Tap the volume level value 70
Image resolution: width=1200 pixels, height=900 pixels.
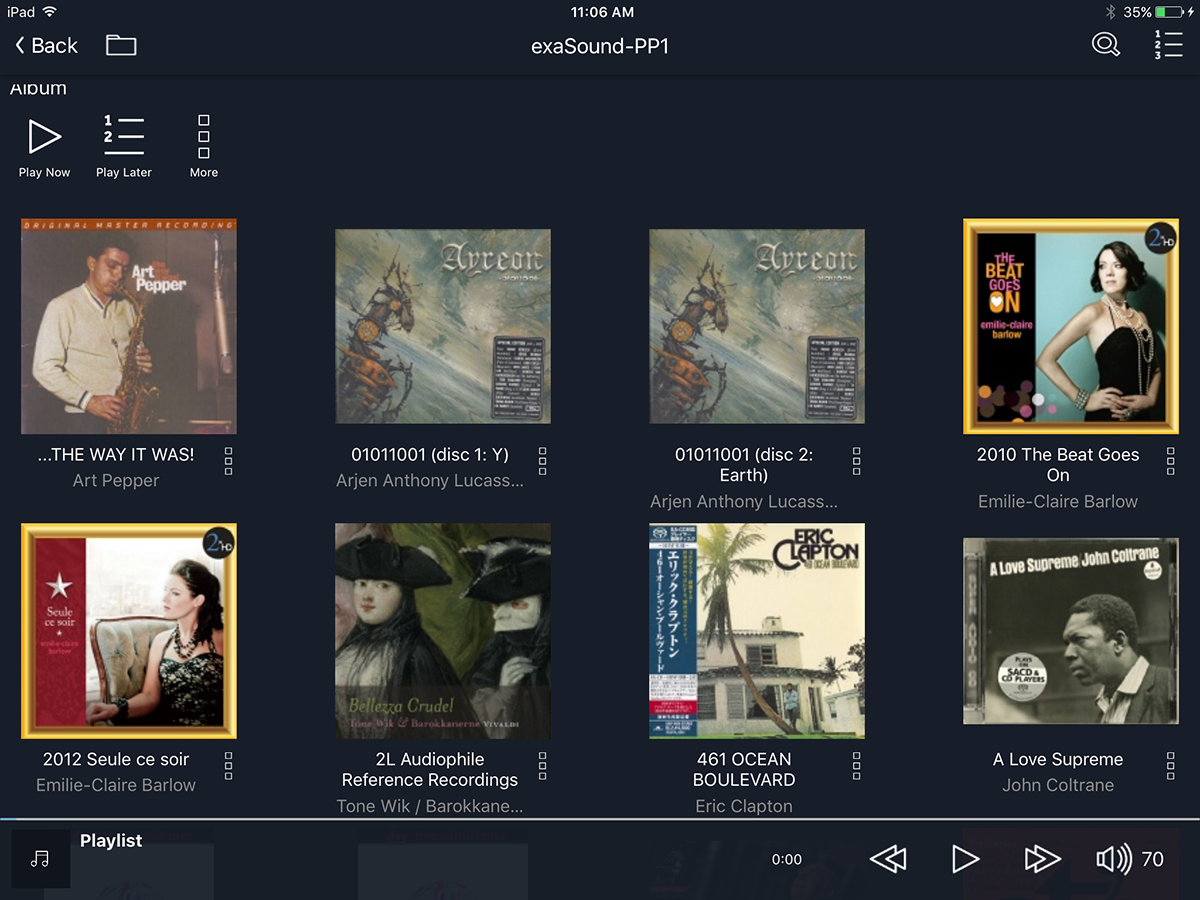[x=1153, y=859]
